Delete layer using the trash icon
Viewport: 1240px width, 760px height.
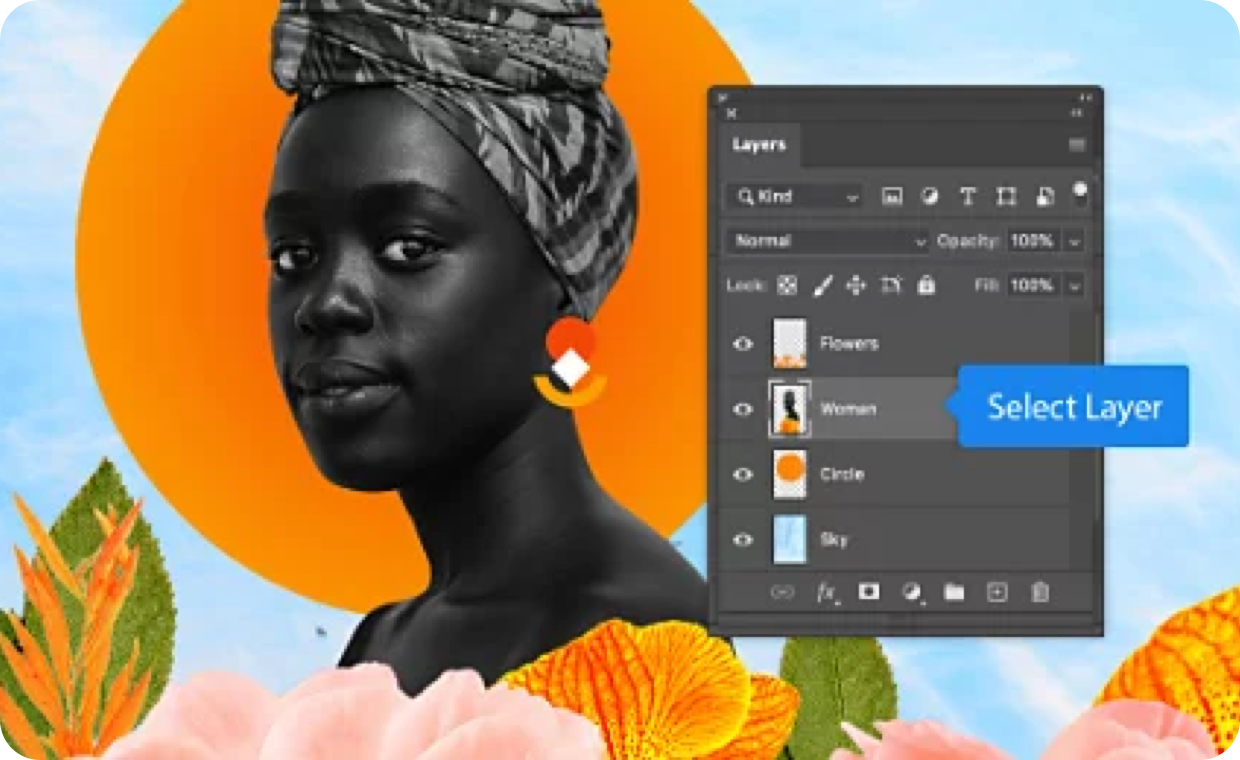(x=1040, y=592)
